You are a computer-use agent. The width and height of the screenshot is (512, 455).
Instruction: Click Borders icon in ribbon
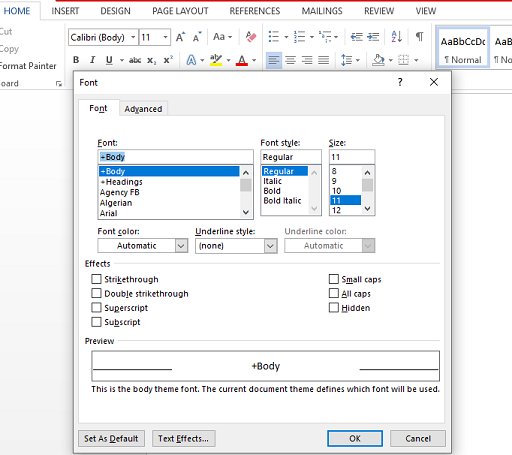[403, 60]
